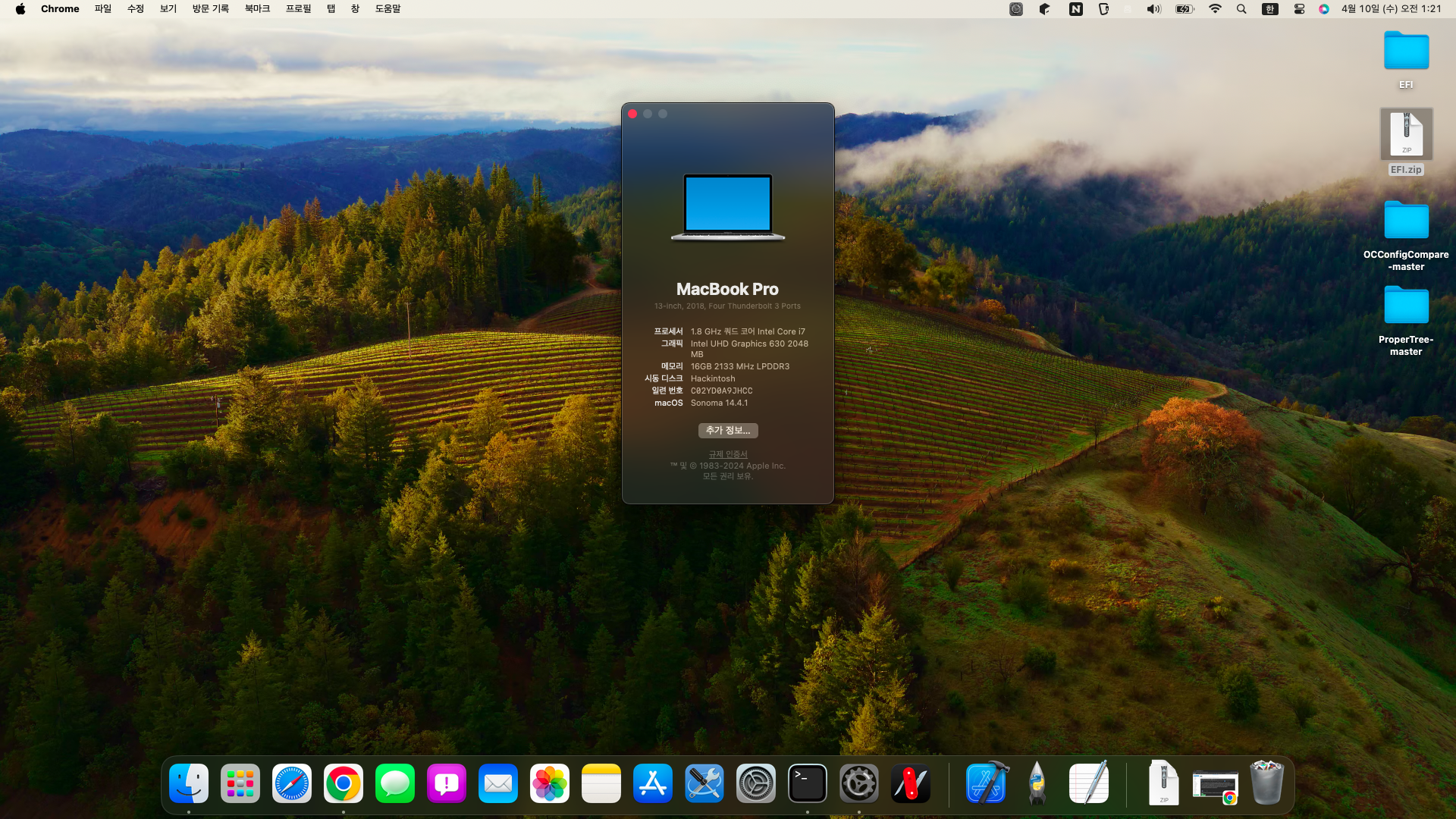Open the Time Machine menu bar icon
1456x819 pixels.
coord(1016,9)
